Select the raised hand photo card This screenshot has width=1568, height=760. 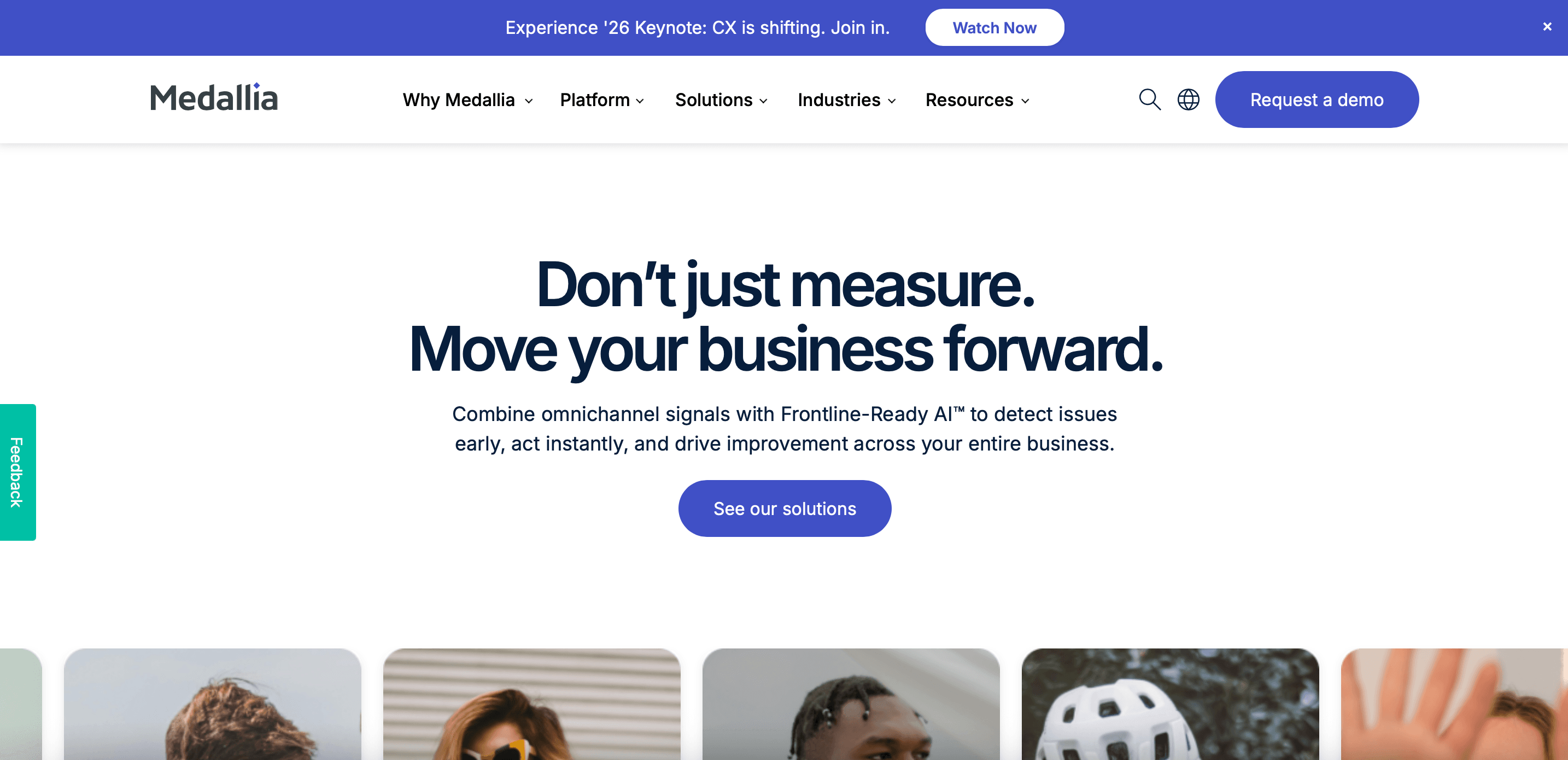tap(1454, 705)
